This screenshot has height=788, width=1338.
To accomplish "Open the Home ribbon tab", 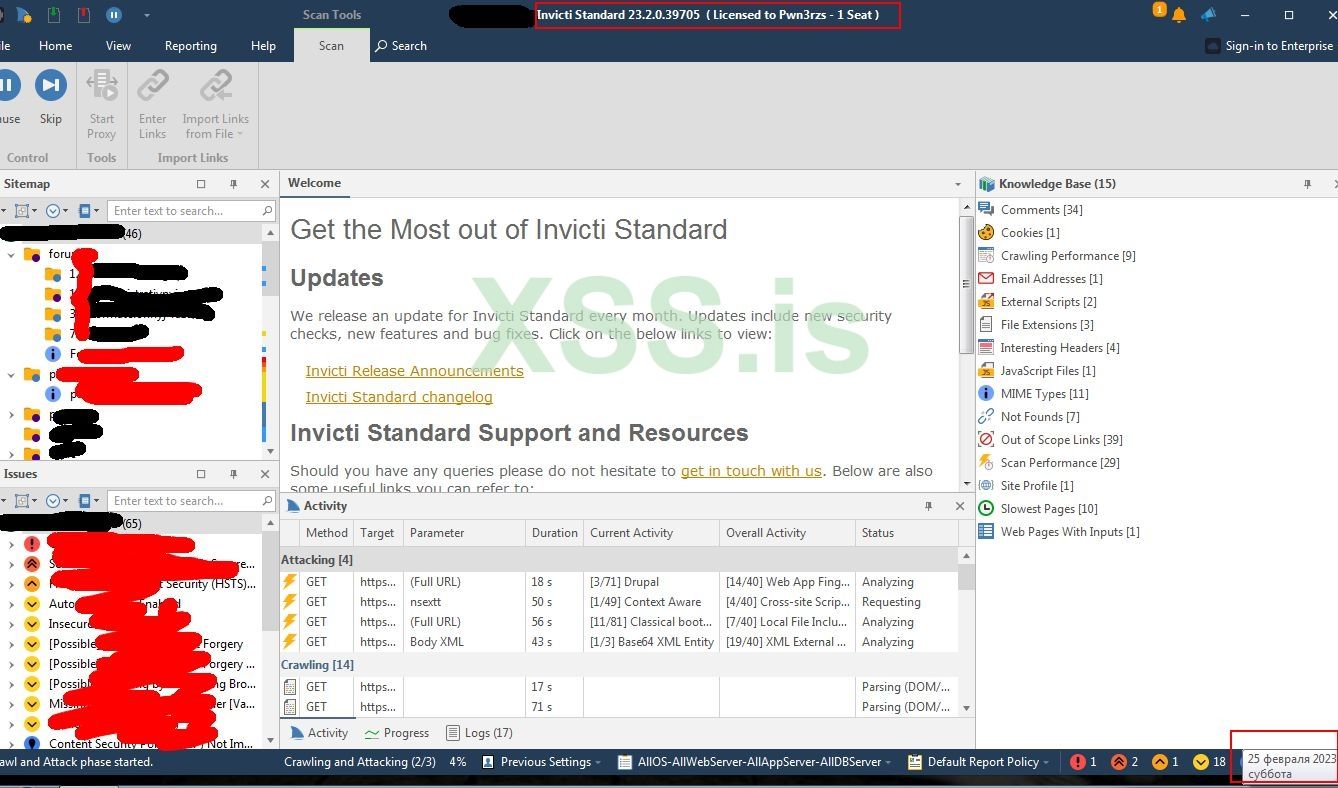I will click(x=55, y=46).
